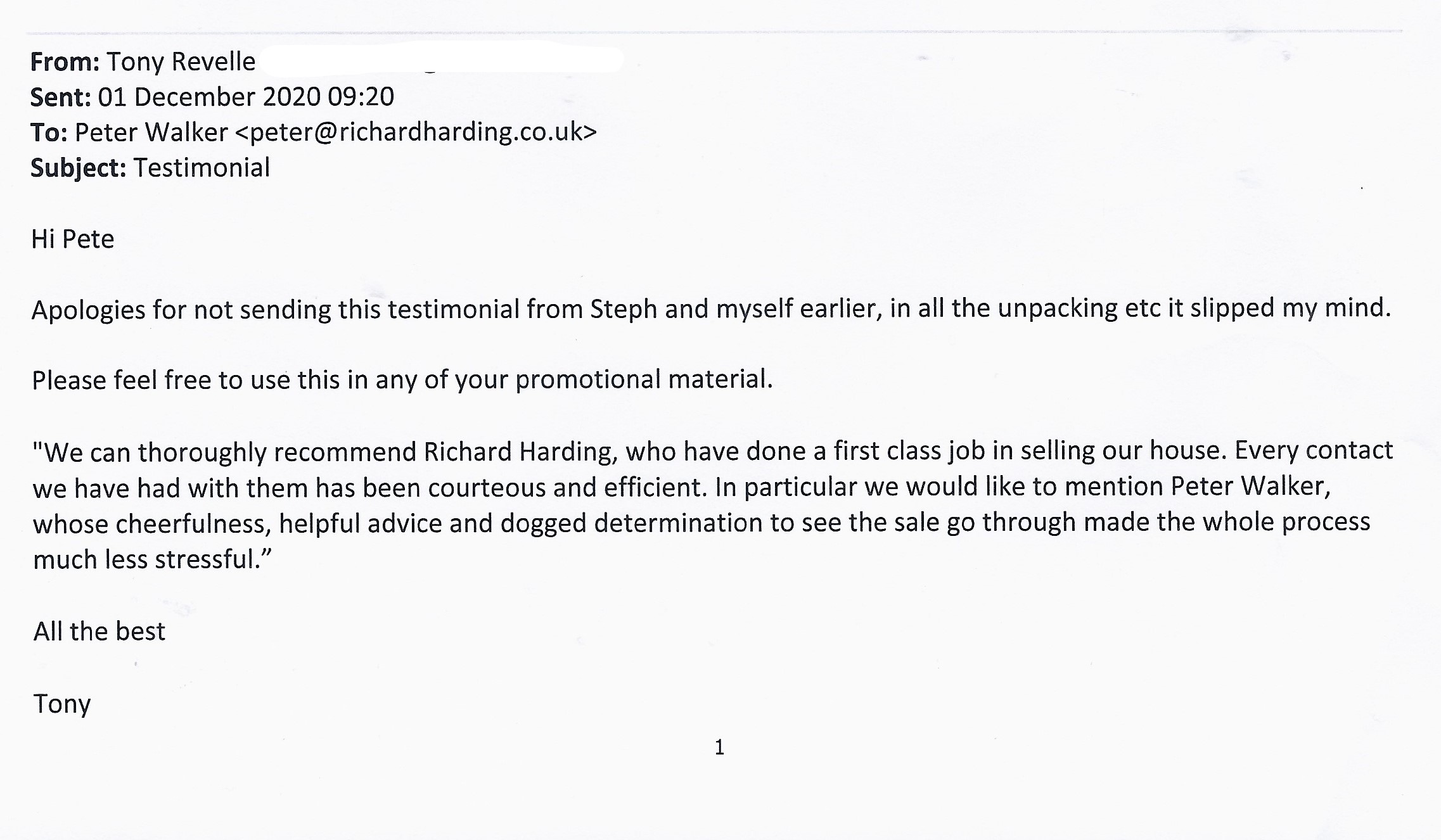Click the bold "From:" header label
The image size is (1441, 840).
point(65,62)
